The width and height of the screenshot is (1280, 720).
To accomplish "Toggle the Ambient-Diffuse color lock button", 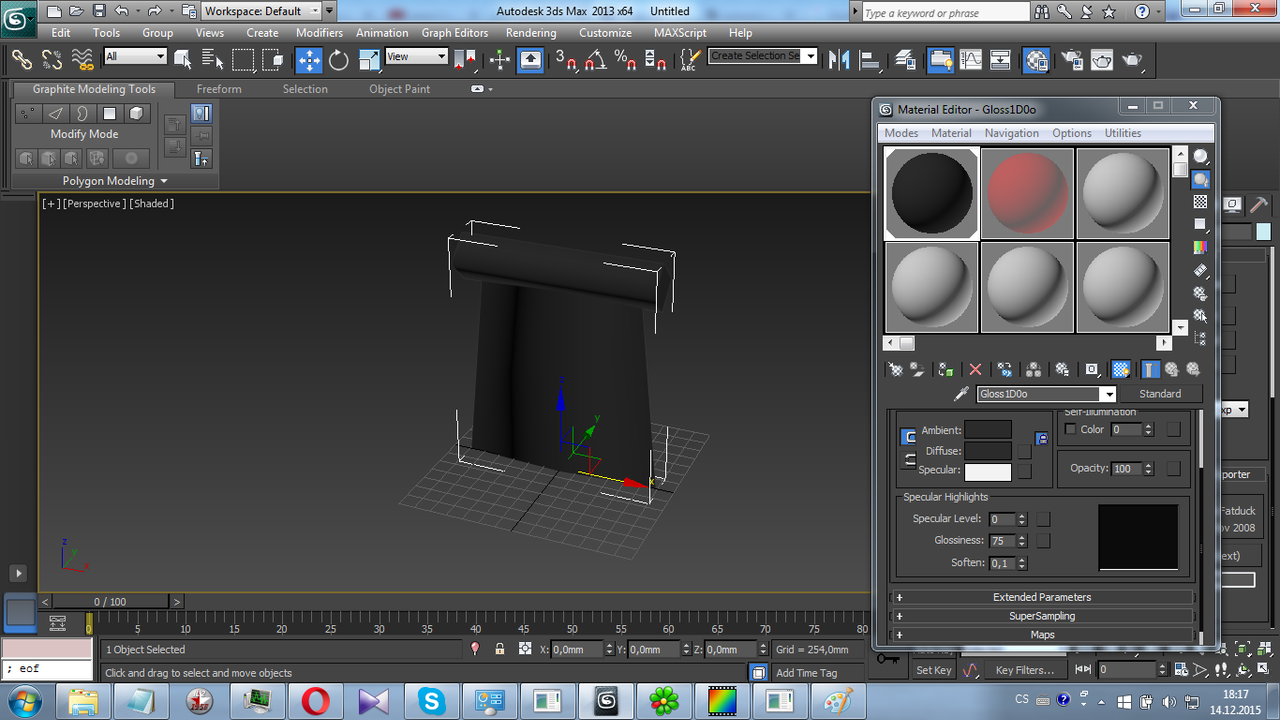I will [x=908, y=437].
